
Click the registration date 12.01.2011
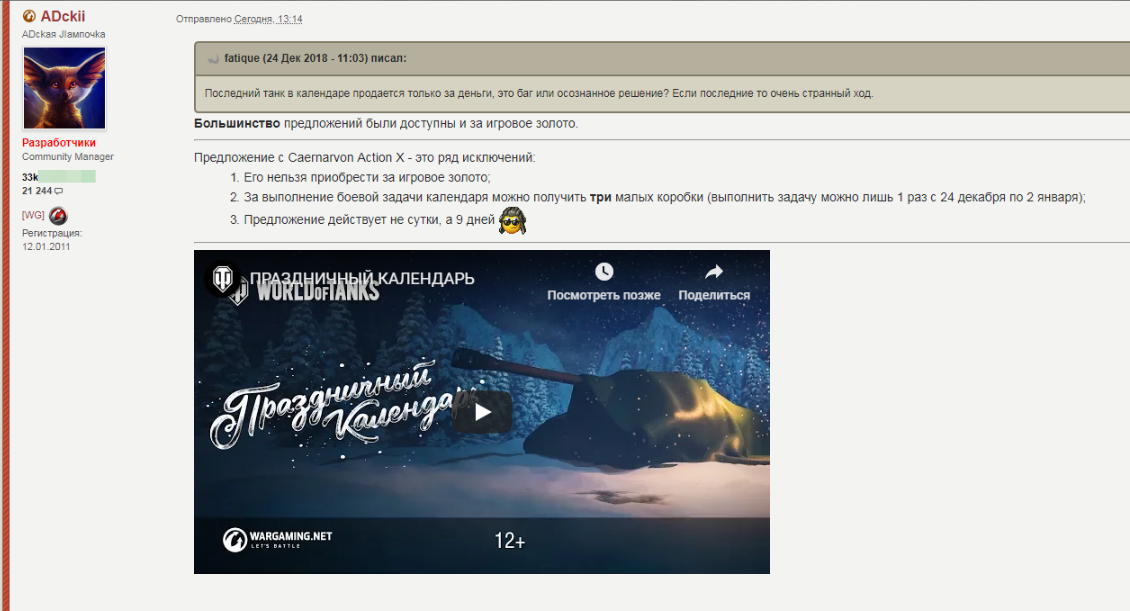tap(46, 246)
